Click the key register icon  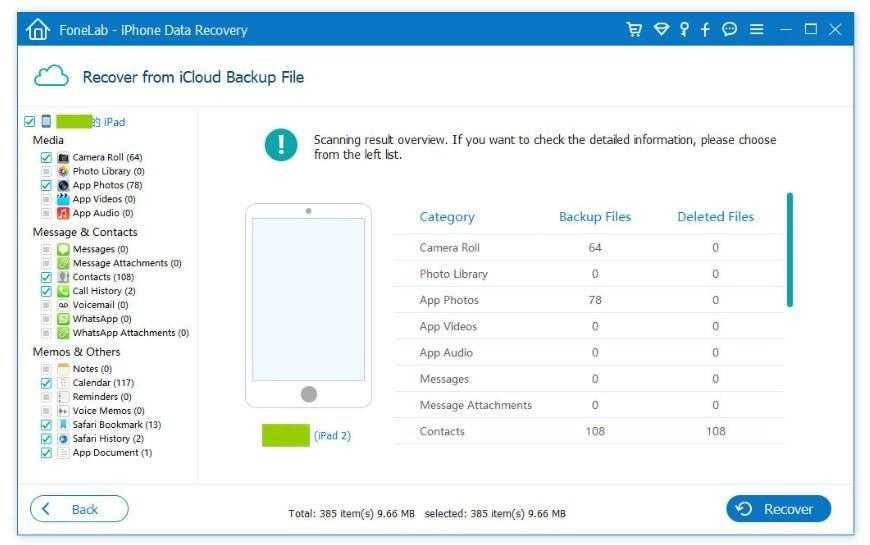click(684, 29)
